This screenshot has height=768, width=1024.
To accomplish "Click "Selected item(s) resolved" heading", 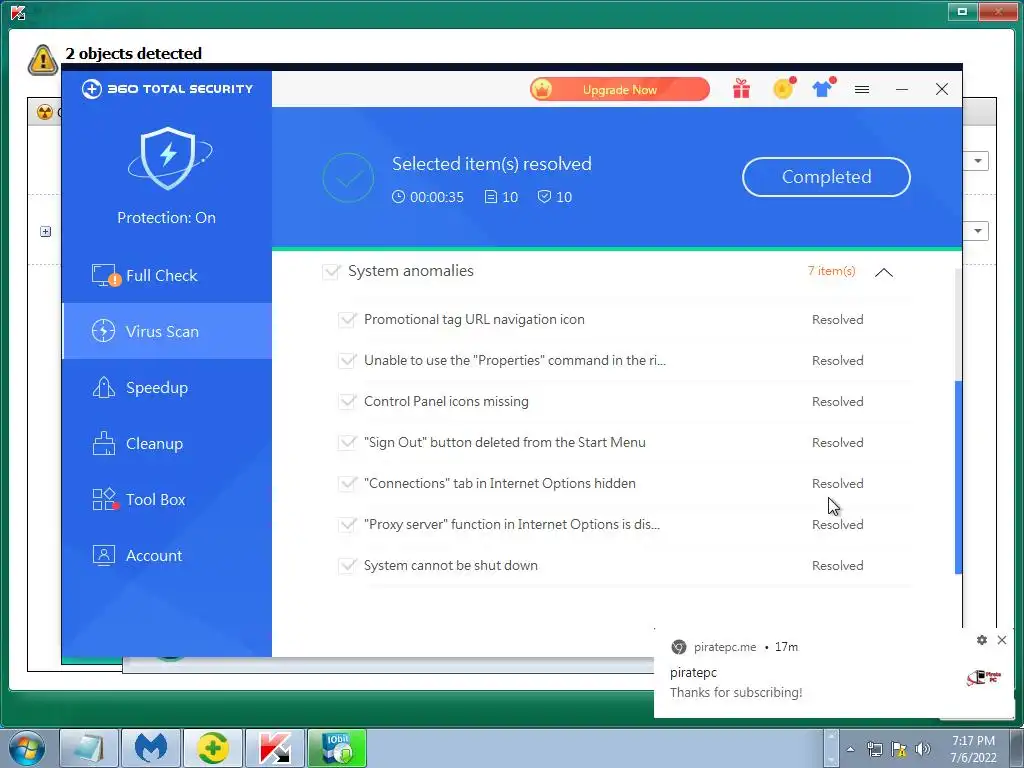I will (x=492, y=164).
